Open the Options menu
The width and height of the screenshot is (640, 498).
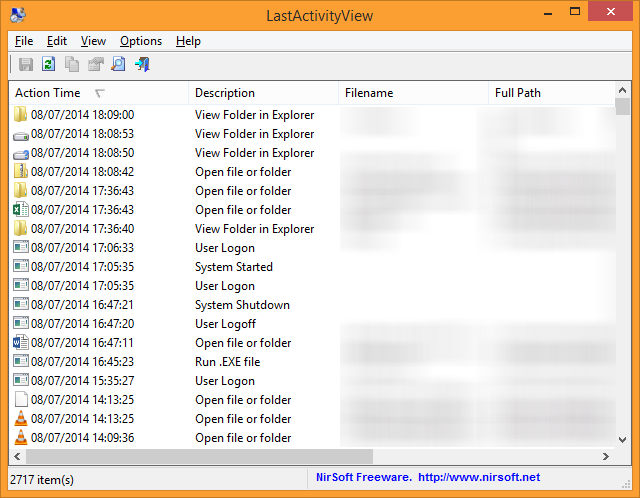pyautogui.click(x=141, y=41)
